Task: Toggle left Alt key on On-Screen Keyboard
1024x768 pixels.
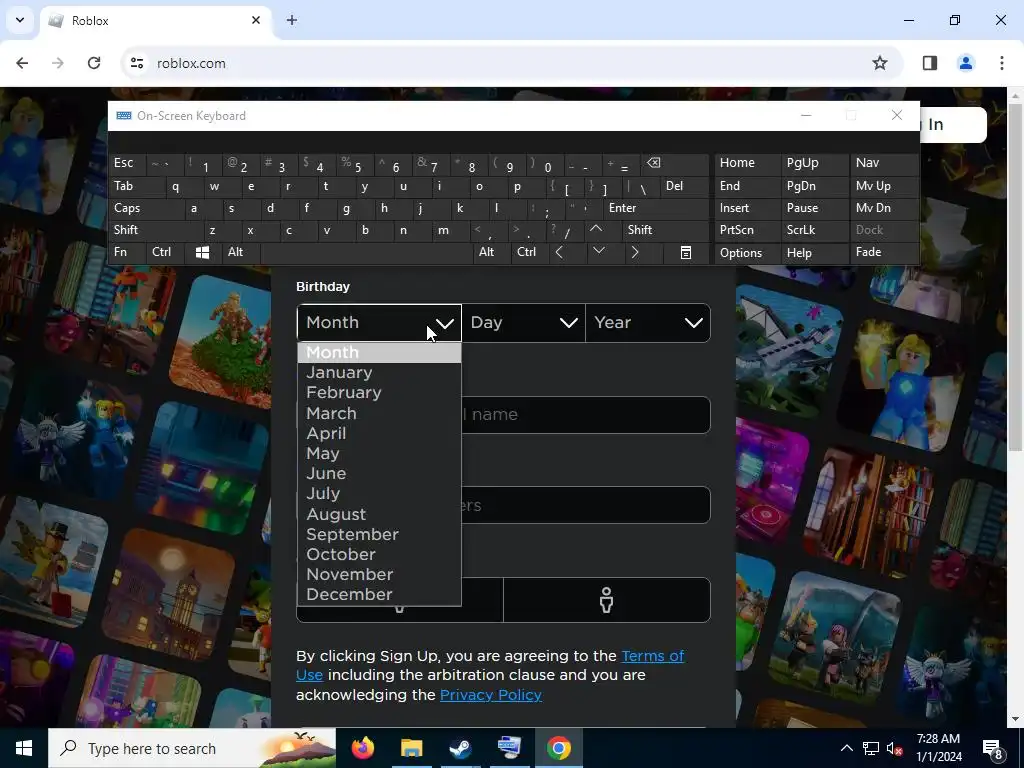Action: click(x=241, y=253)
